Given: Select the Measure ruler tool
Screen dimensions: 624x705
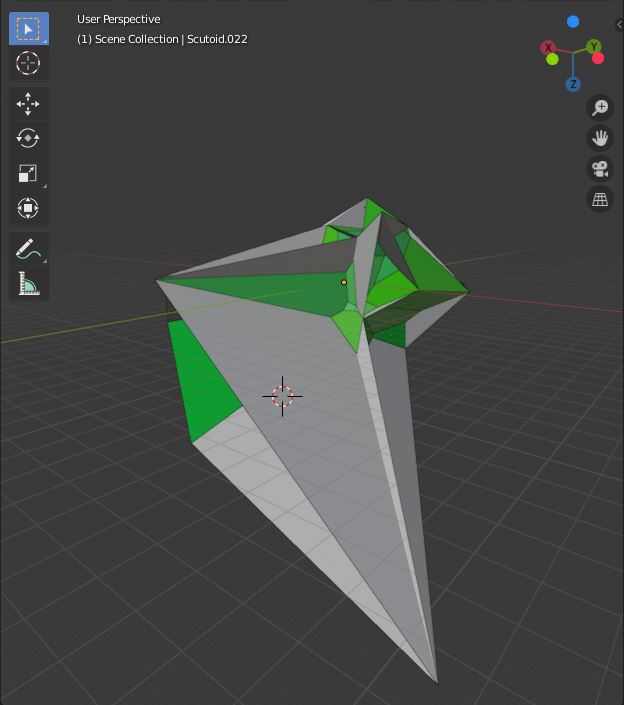Looking at the screenshot, I should click(x=28, y=283).
